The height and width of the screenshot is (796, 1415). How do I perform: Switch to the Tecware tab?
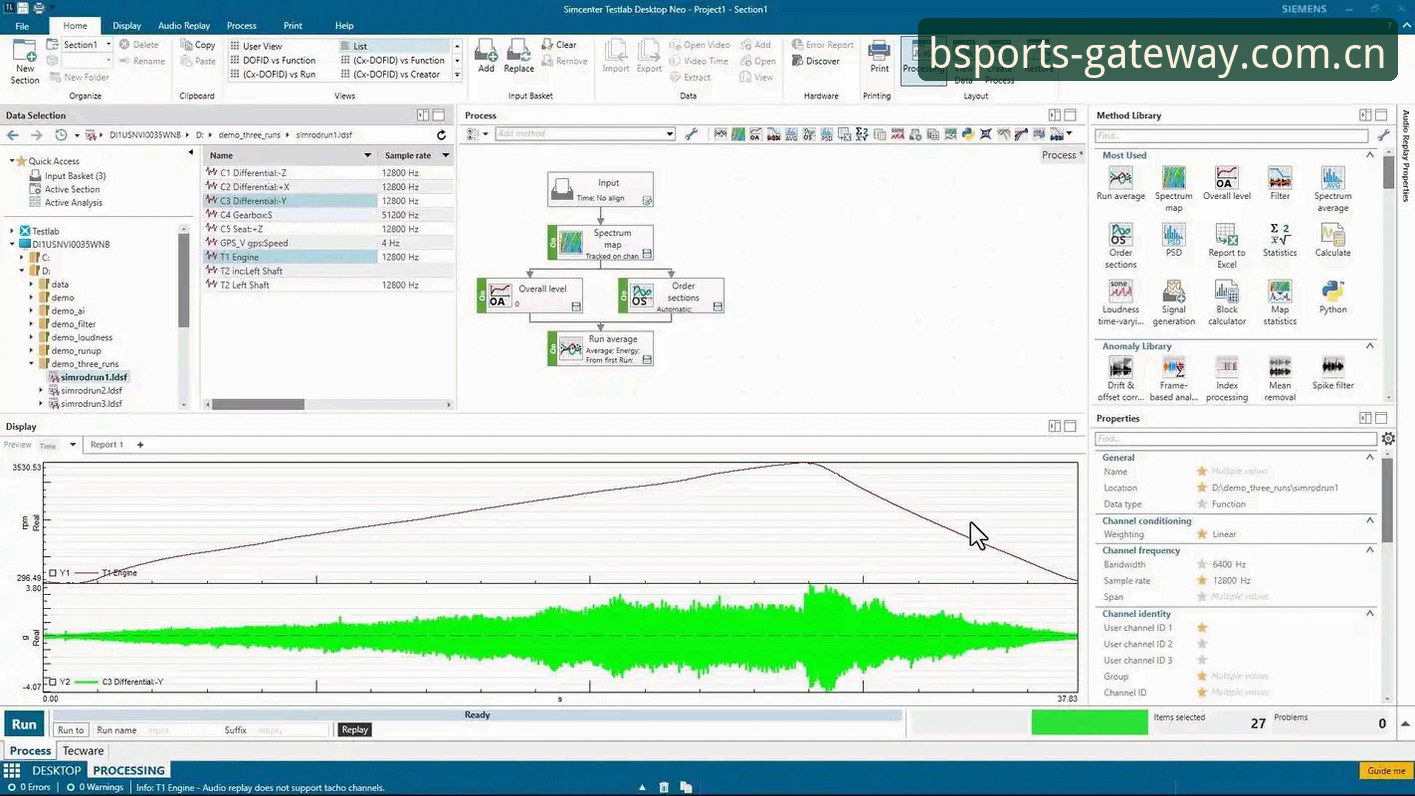coord(83,751)
